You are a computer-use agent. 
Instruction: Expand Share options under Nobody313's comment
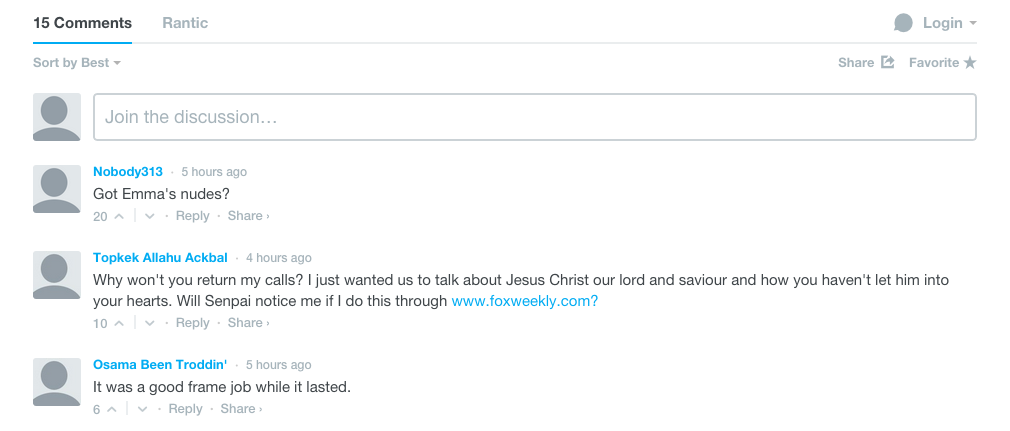[248, 216]
